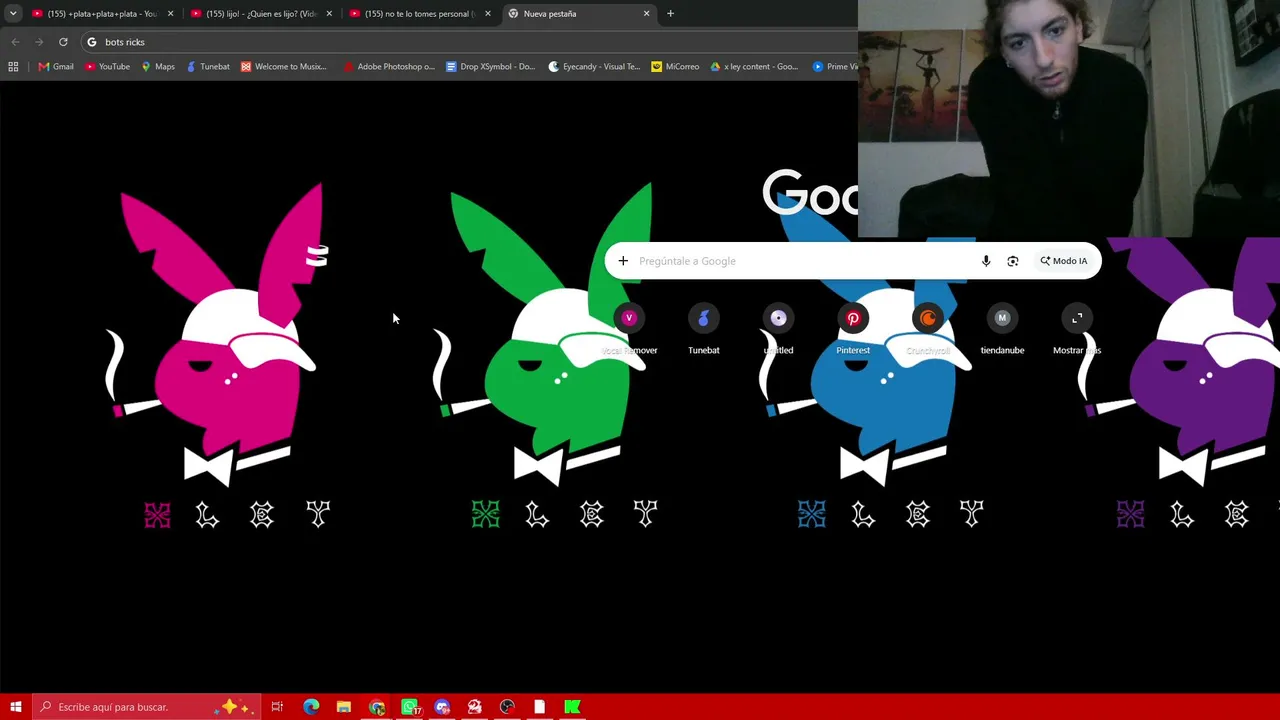The image size is (1280, 720).
Task: Close the 'no te lo tomes personal' tab
Action: tap(488, 14)
